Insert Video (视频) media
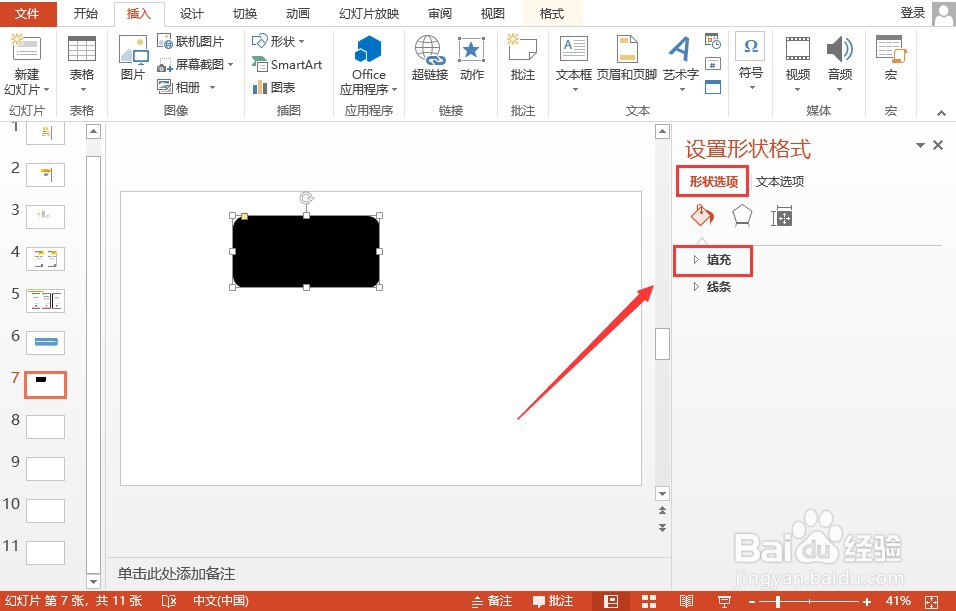Screen dimensions: 956x611 pos(797,49)
